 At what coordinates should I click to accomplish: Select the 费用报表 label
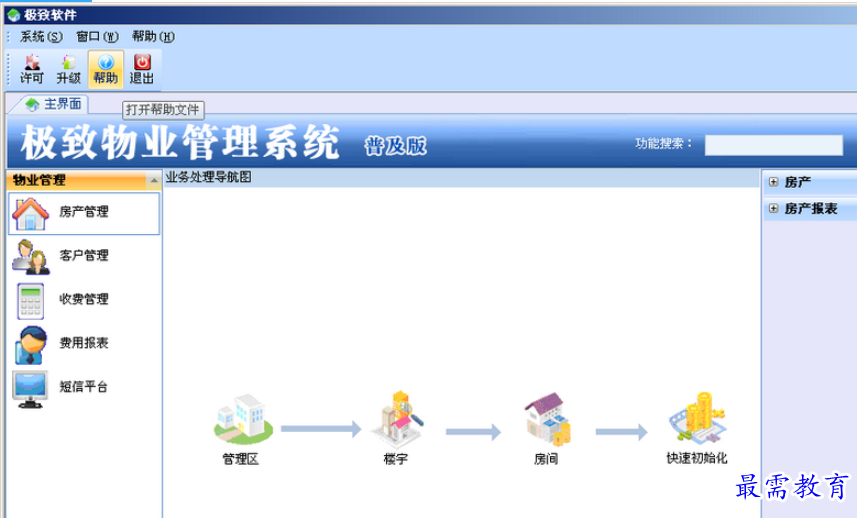(84, 343)
